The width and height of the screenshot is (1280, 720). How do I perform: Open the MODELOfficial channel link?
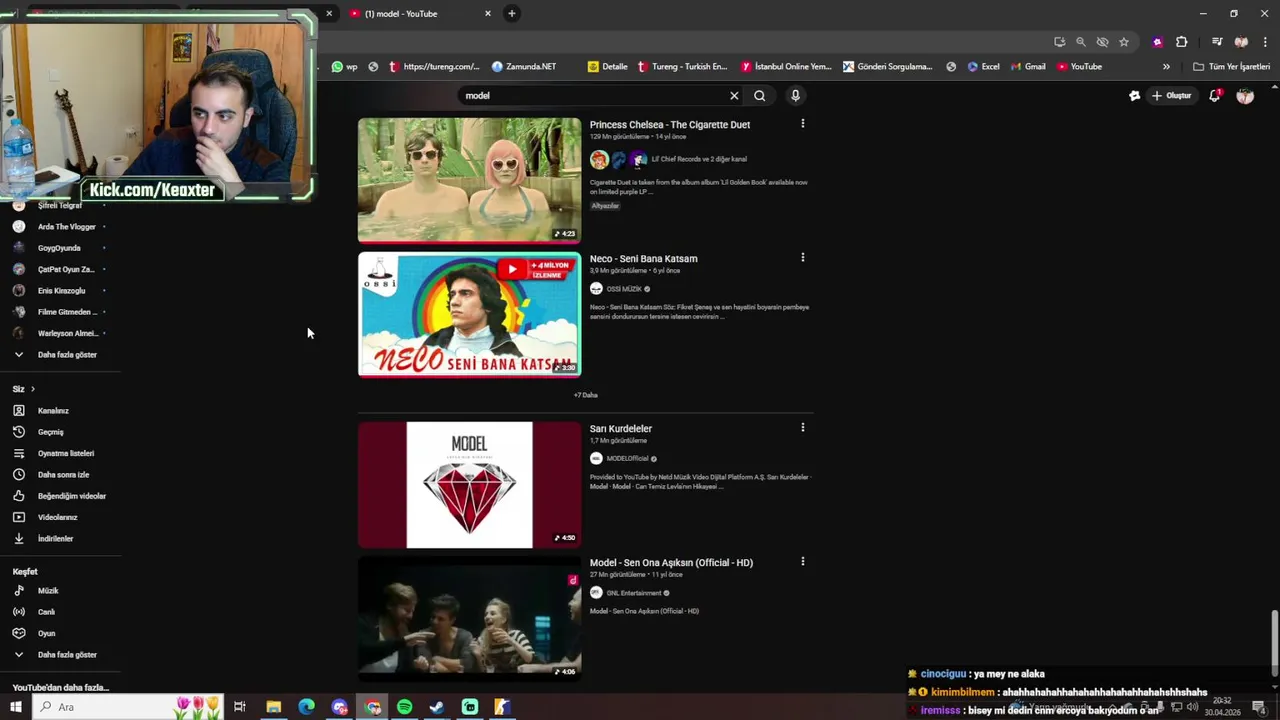point(628,459)
